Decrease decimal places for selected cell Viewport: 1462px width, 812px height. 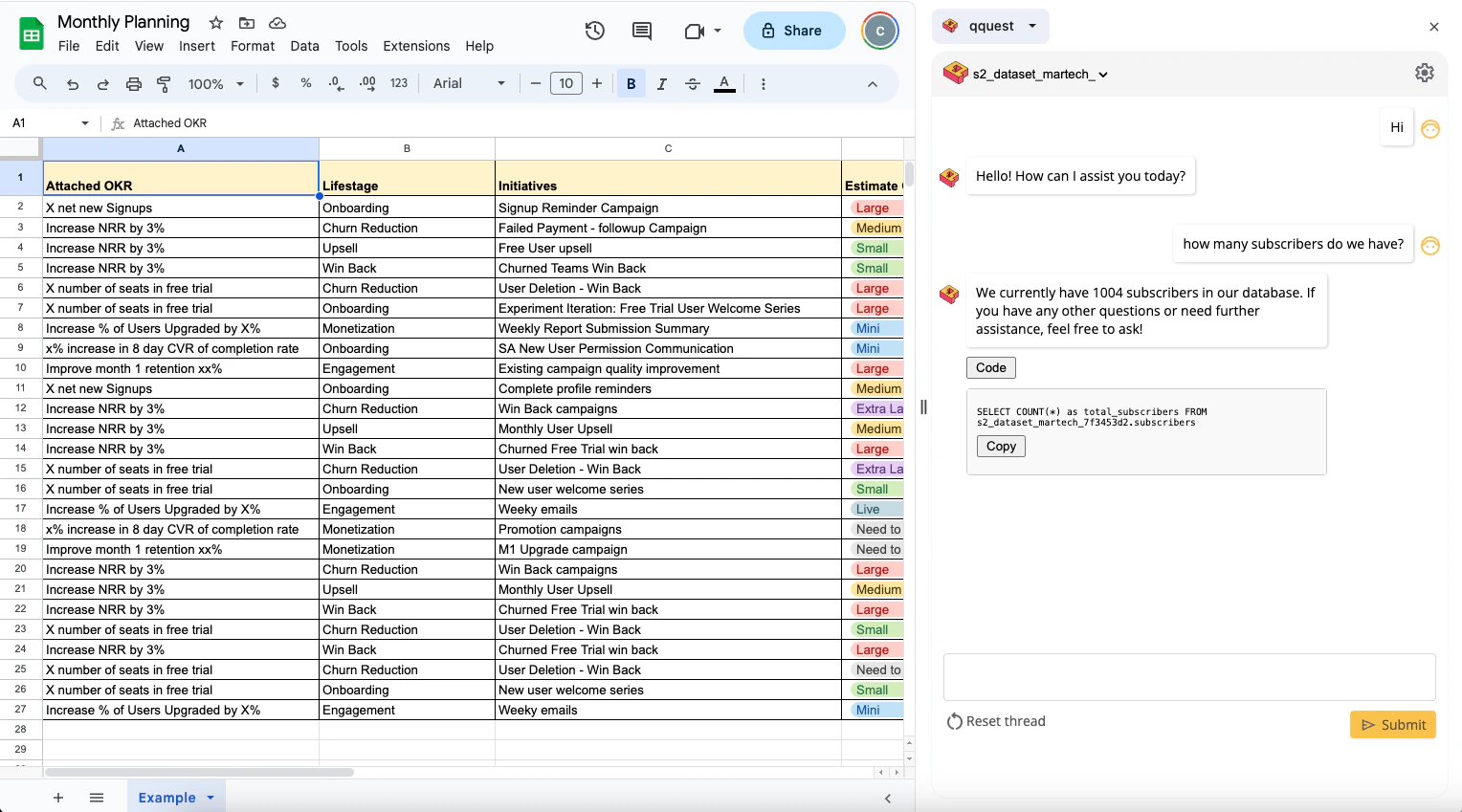(335, 83)
